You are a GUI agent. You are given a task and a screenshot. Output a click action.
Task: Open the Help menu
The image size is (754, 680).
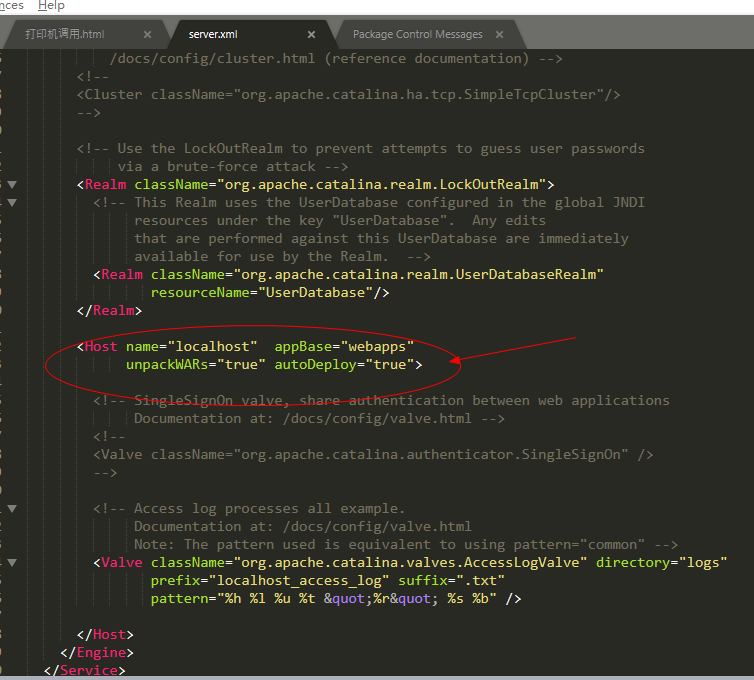(x=51, y=5)
